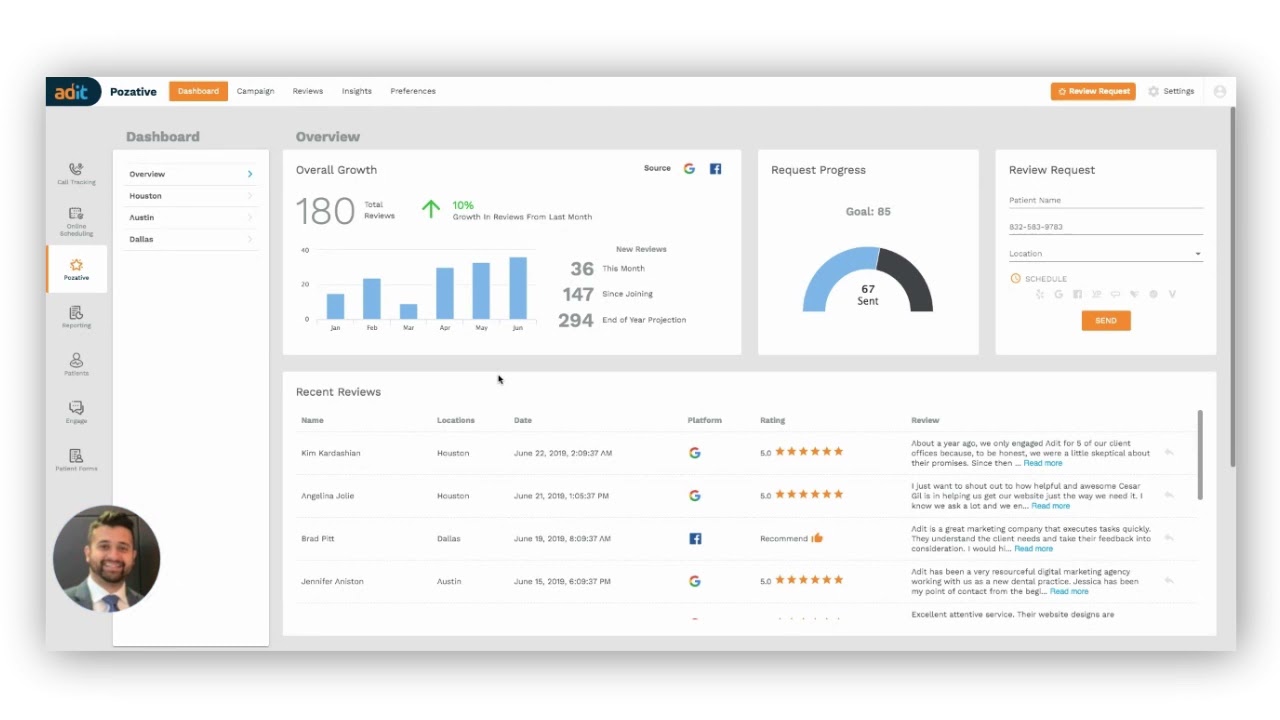The width and height of the screenshot is (1280, 720).
Task: Filter Overall Growth by Facebook source
Action: pos(715,169)
